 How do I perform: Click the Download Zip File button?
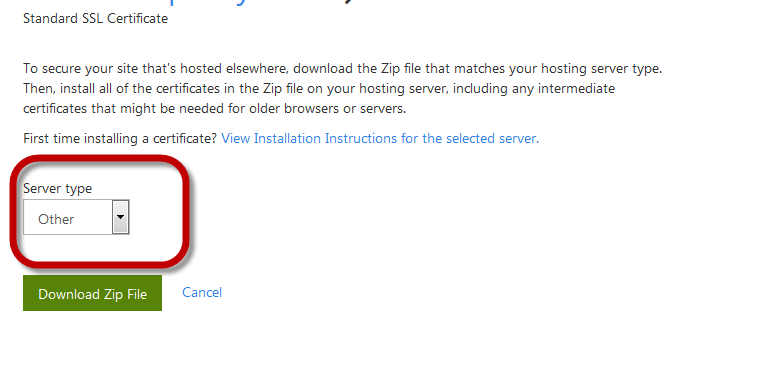coord(92,293)
